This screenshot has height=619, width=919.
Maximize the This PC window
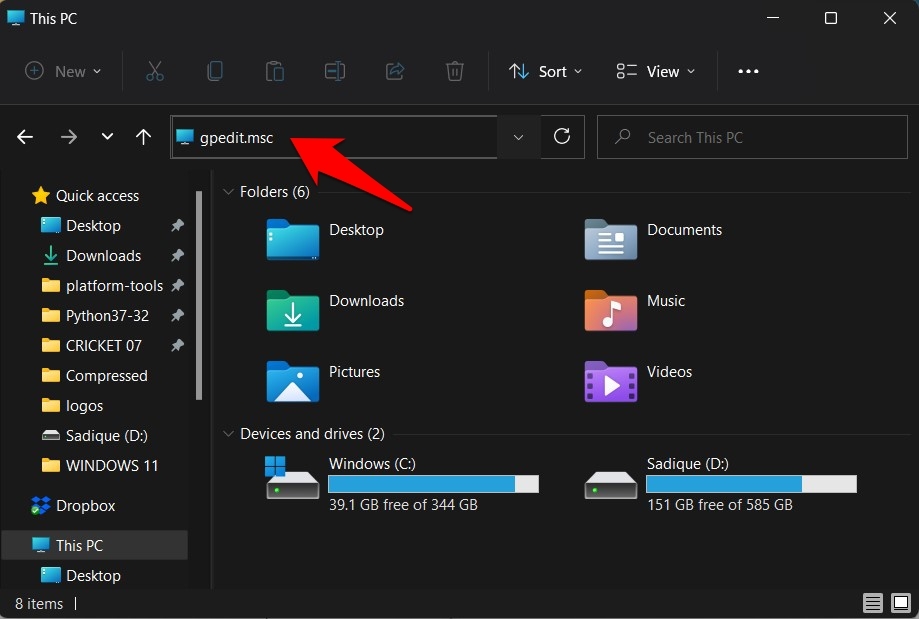(830, 18)
